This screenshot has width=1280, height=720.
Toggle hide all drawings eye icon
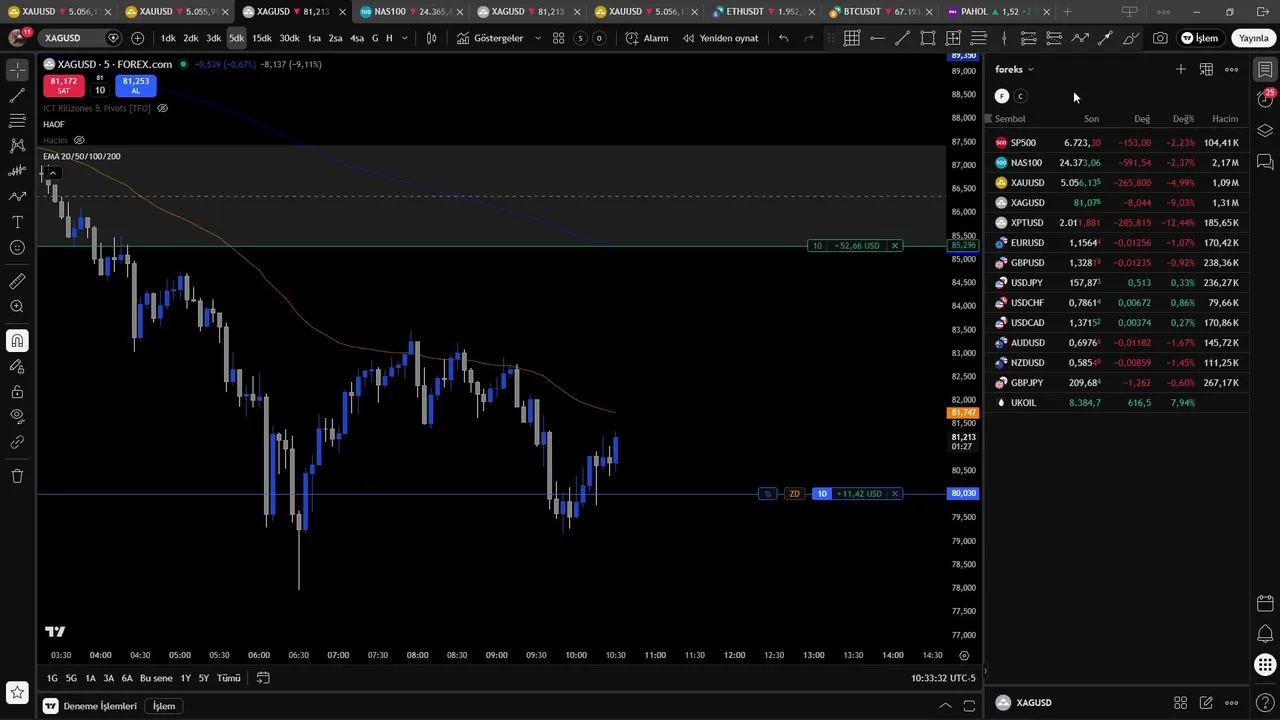click(x=17, y=417)
